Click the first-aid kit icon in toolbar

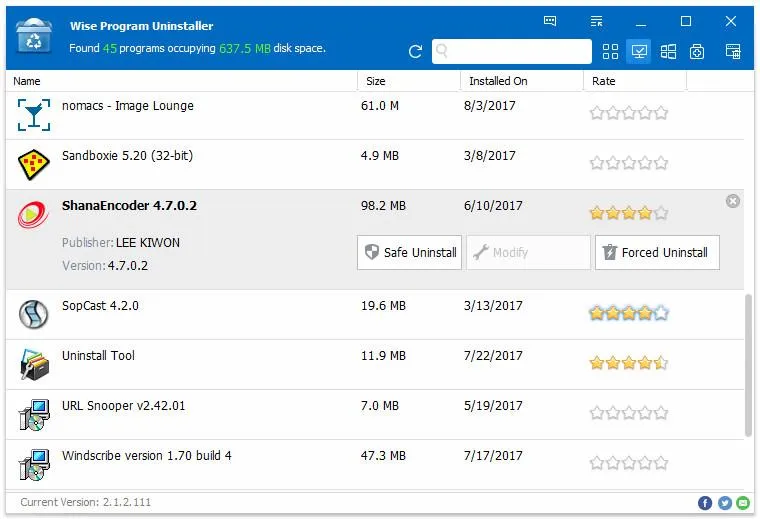pyautogui.click(x=698, y=52)
